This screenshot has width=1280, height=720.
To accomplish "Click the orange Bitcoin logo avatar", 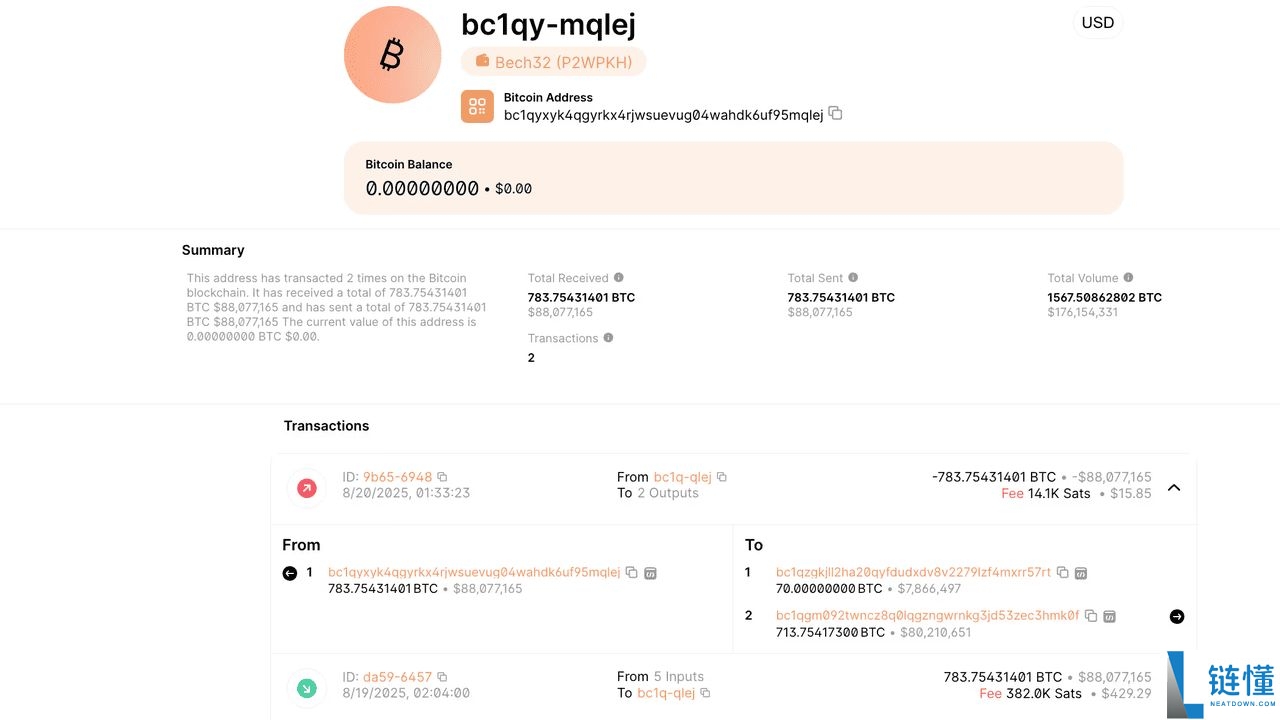I will pyautogui.click(x=392, y=55).
